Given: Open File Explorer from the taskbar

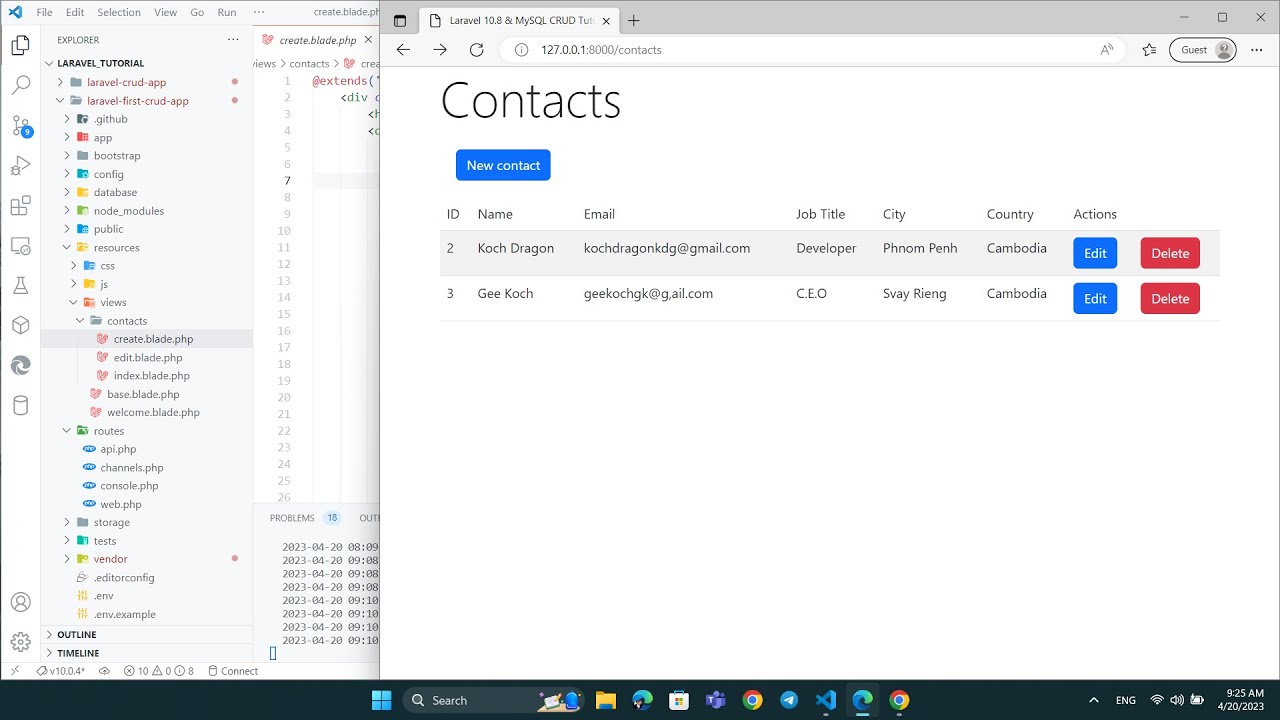Looking at the screenshot, I should coord(605,700).
